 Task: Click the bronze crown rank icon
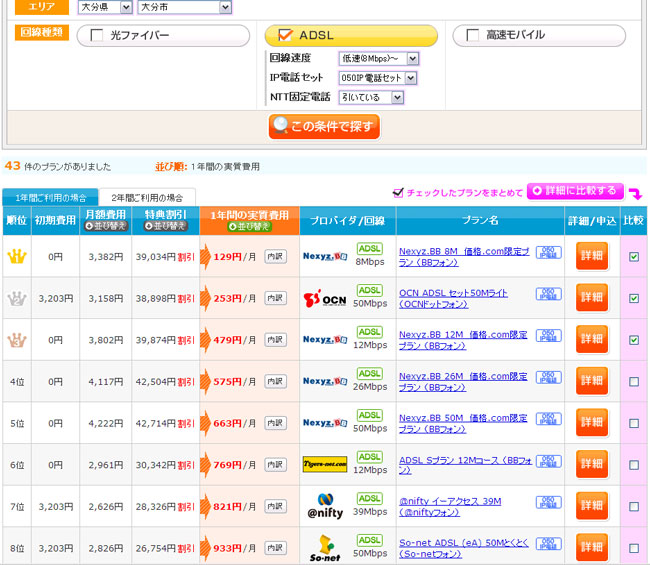pyautogui.click(x=17, y=340)
